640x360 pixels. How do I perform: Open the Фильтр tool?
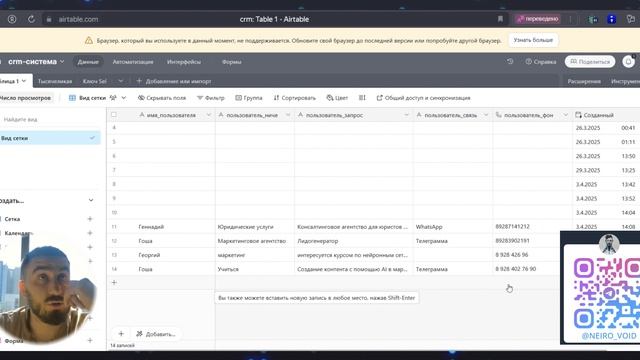pos(211,98)
